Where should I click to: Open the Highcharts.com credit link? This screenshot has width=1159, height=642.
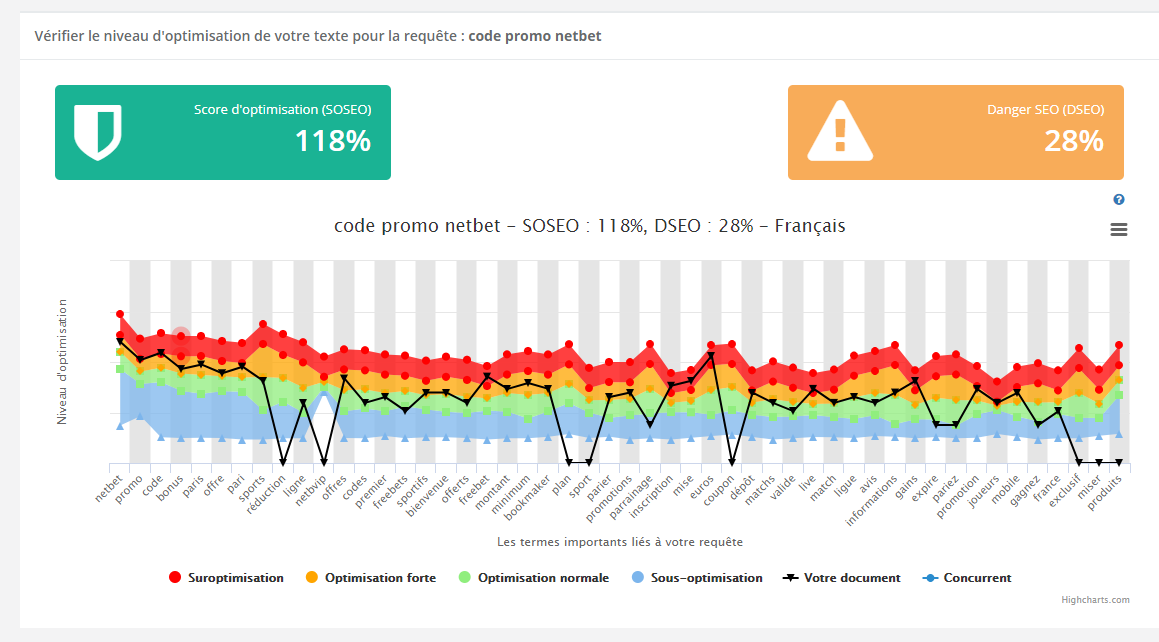[1095, 600]
